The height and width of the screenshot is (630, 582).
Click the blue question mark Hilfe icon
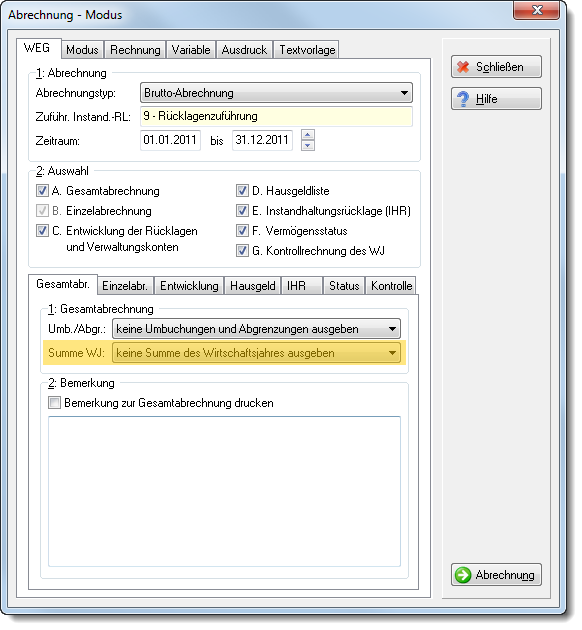tap(463, 99)
